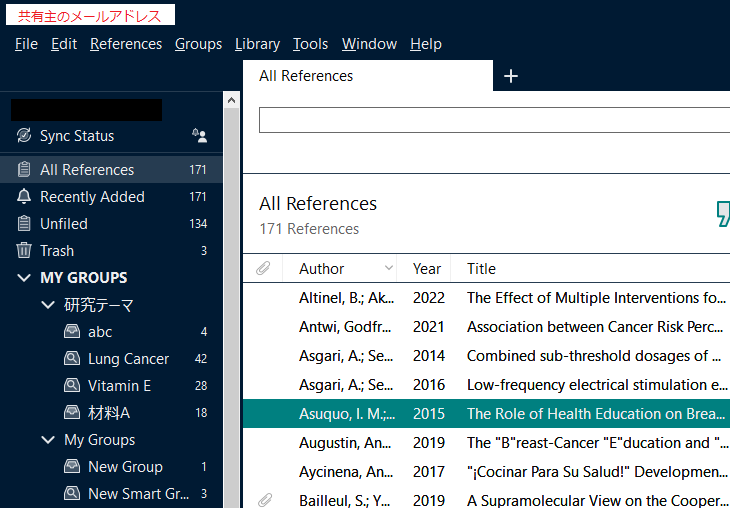Collapse the My Groups group set

47,440
